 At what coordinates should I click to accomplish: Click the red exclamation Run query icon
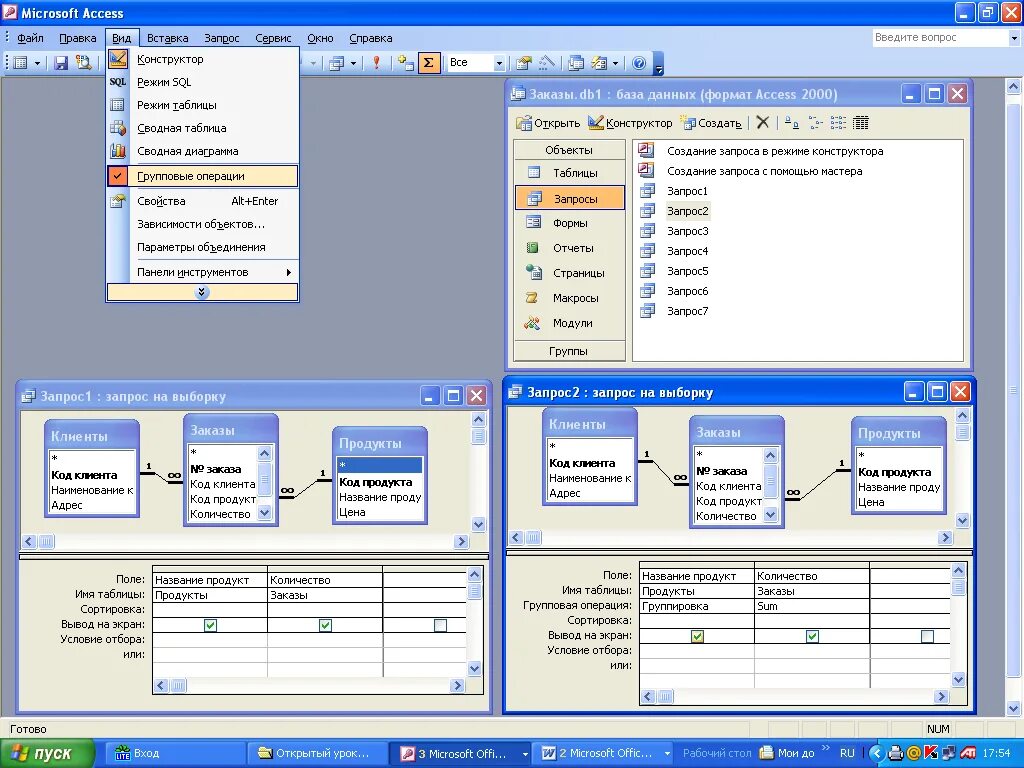click(376, 63)
